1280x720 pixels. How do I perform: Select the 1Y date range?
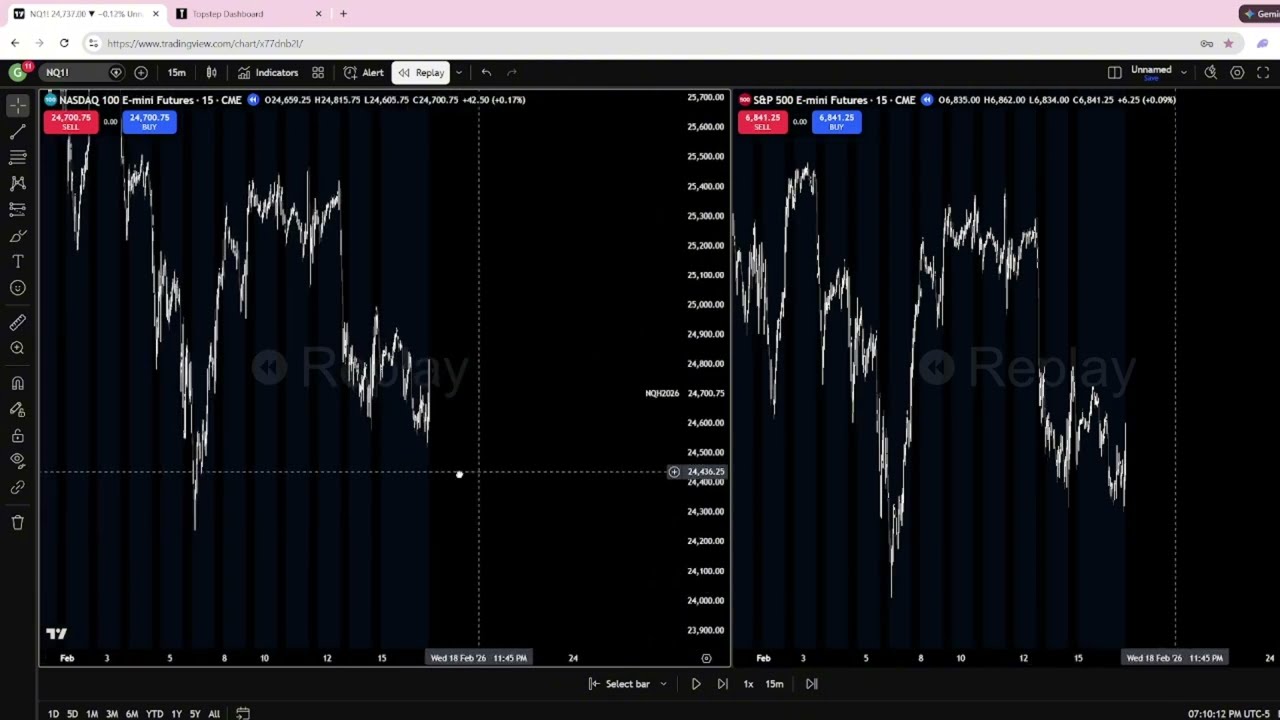click(176, 714)
